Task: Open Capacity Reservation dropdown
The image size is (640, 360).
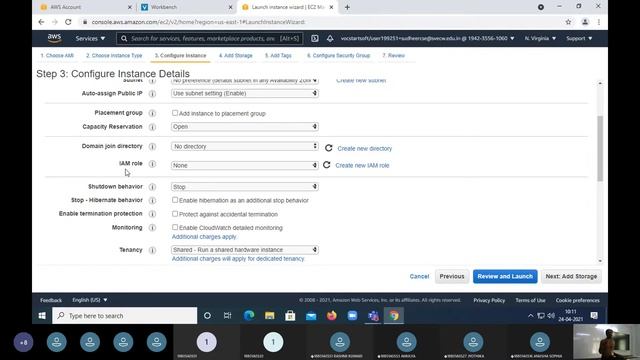Action: pos(244,127)
